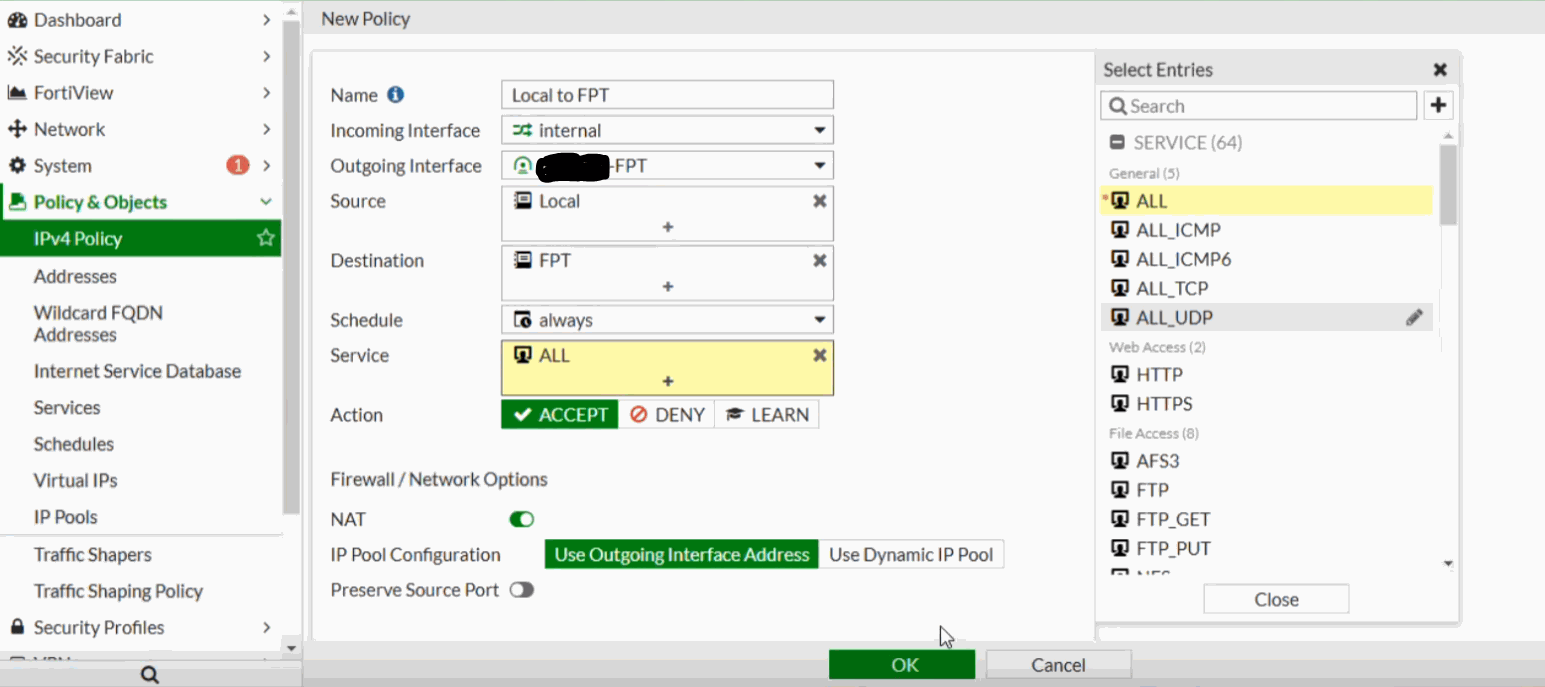Viewport: 1545px width, 687px height.
Task: Click the Security Fabric icon in sidebar
Action: point(17,56)
